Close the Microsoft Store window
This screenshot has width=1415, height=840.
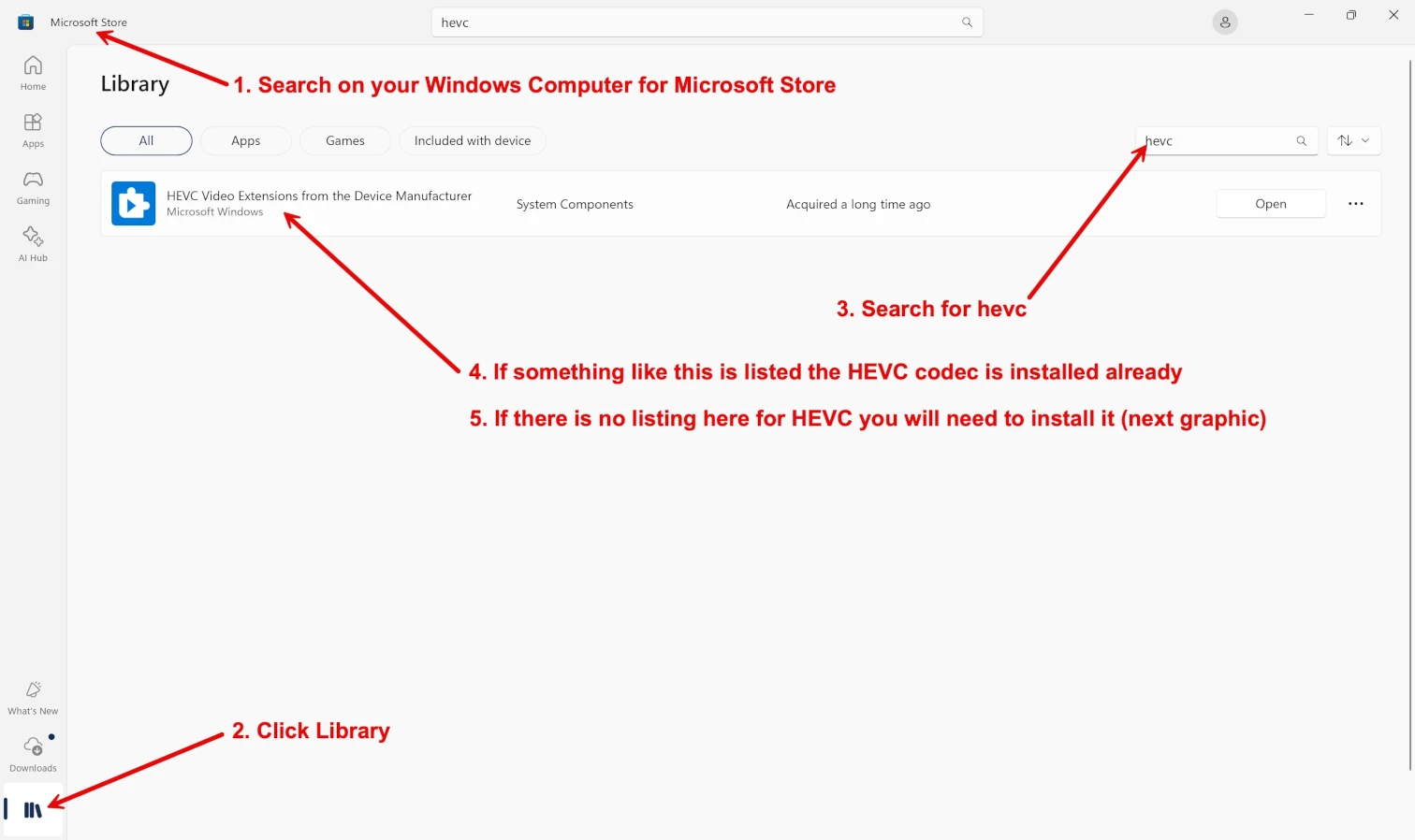click(x=1393, y=15)
